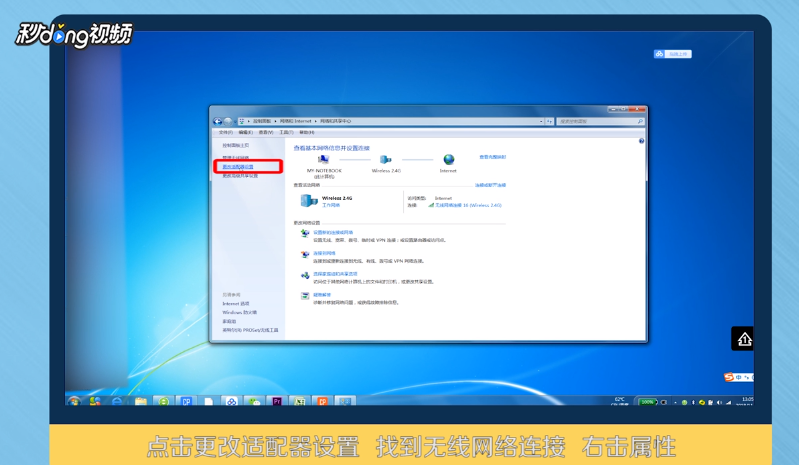Click the Forward navigation arrow button
The height and width of the screenshot is (465, 799).
[228, 121]
